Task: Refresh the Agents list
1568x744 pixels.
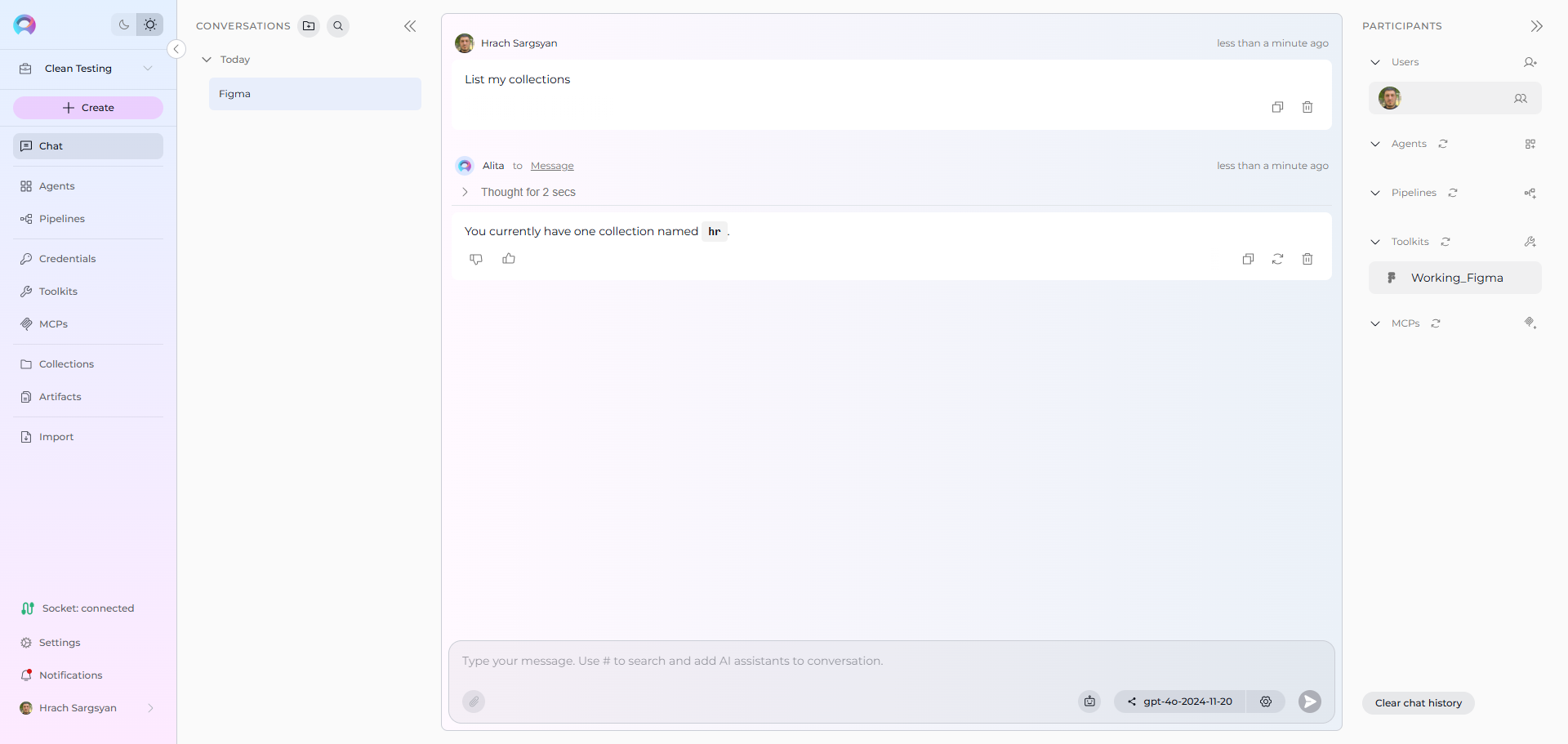Action: click(1443, 144)
